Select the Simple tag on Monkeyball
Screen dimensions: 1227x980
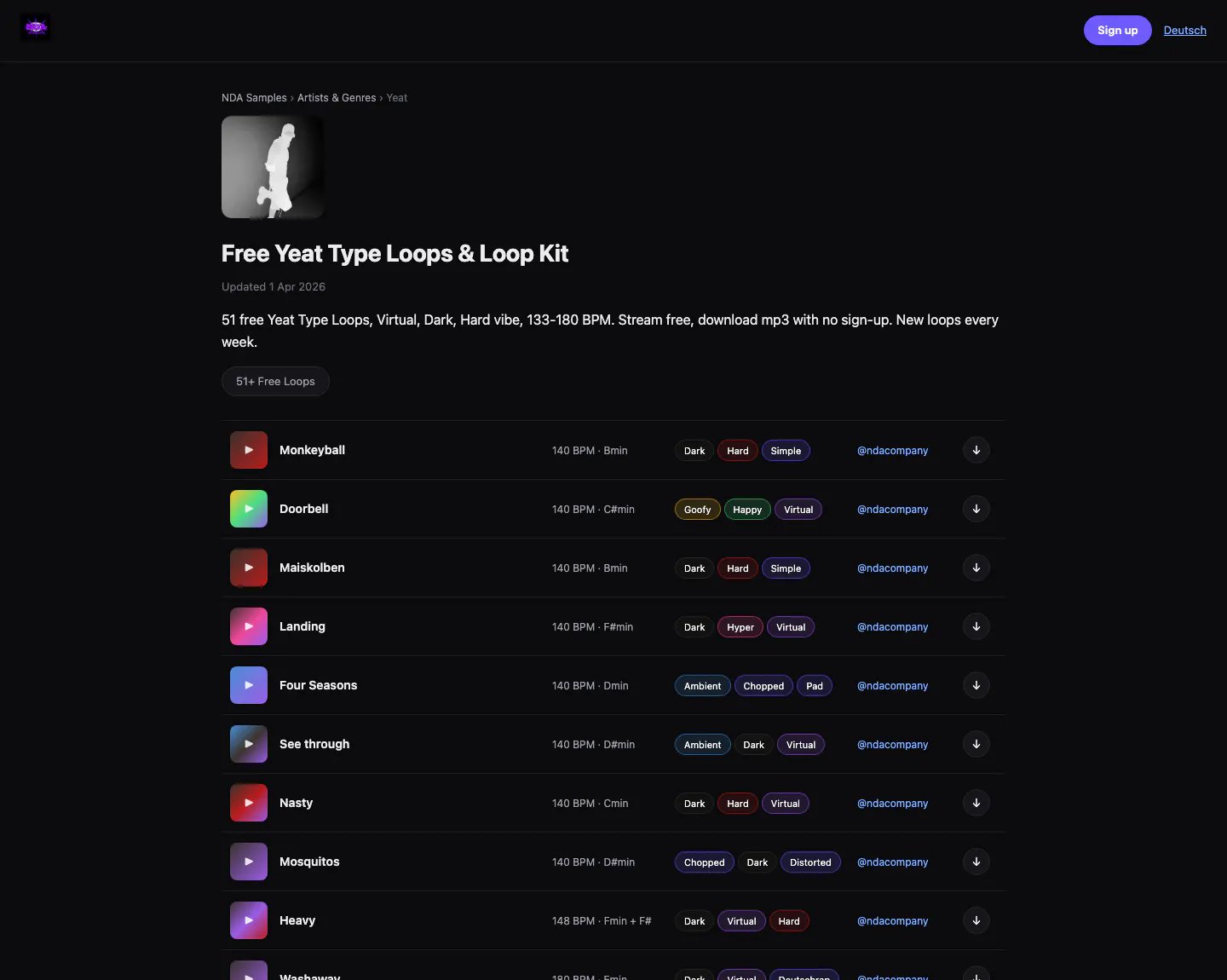point(786,451)
